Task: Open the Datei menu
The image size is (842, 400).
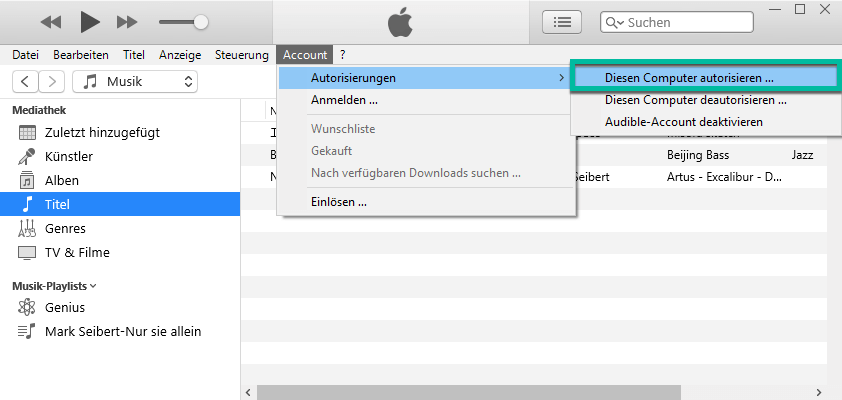Action: [26, 55]
